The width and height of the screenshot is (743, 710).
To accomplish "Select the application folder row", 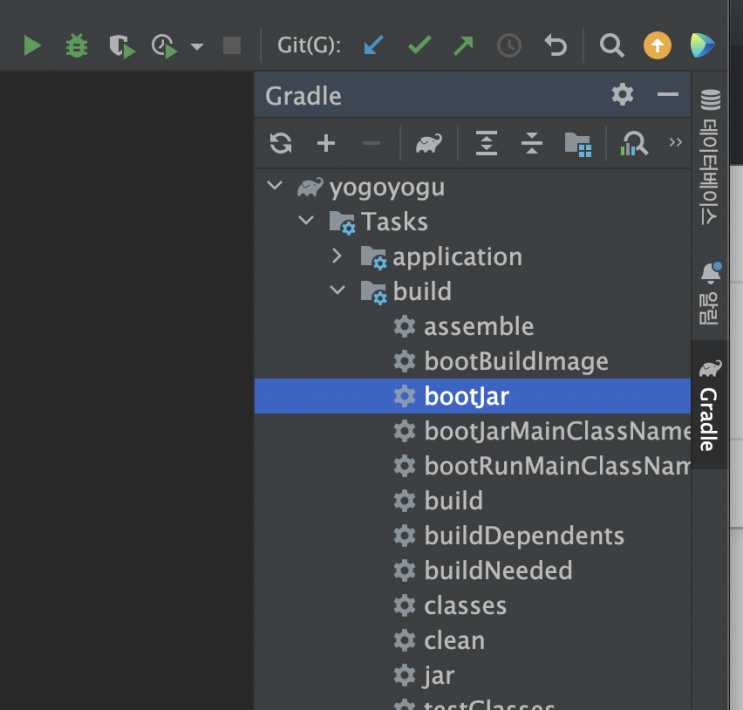I will 472,256.
